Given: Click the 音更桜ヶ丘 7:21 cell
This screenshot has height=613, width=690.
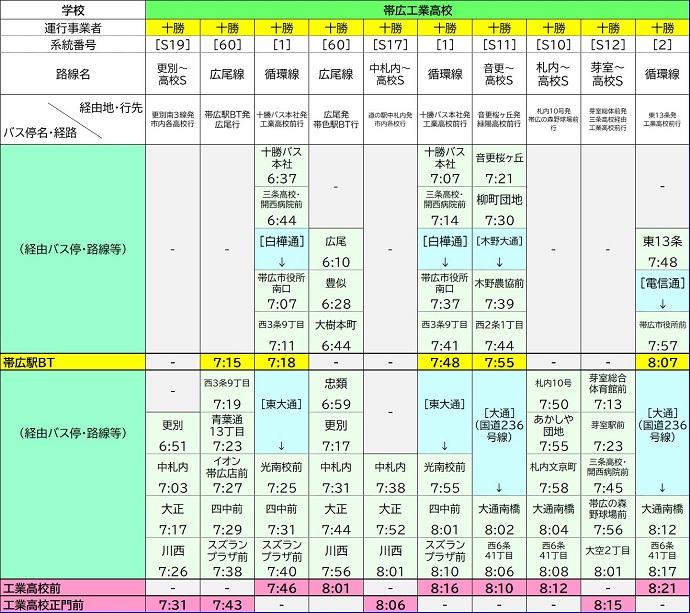Looking at the screenshot, I should tap(499, 166).
